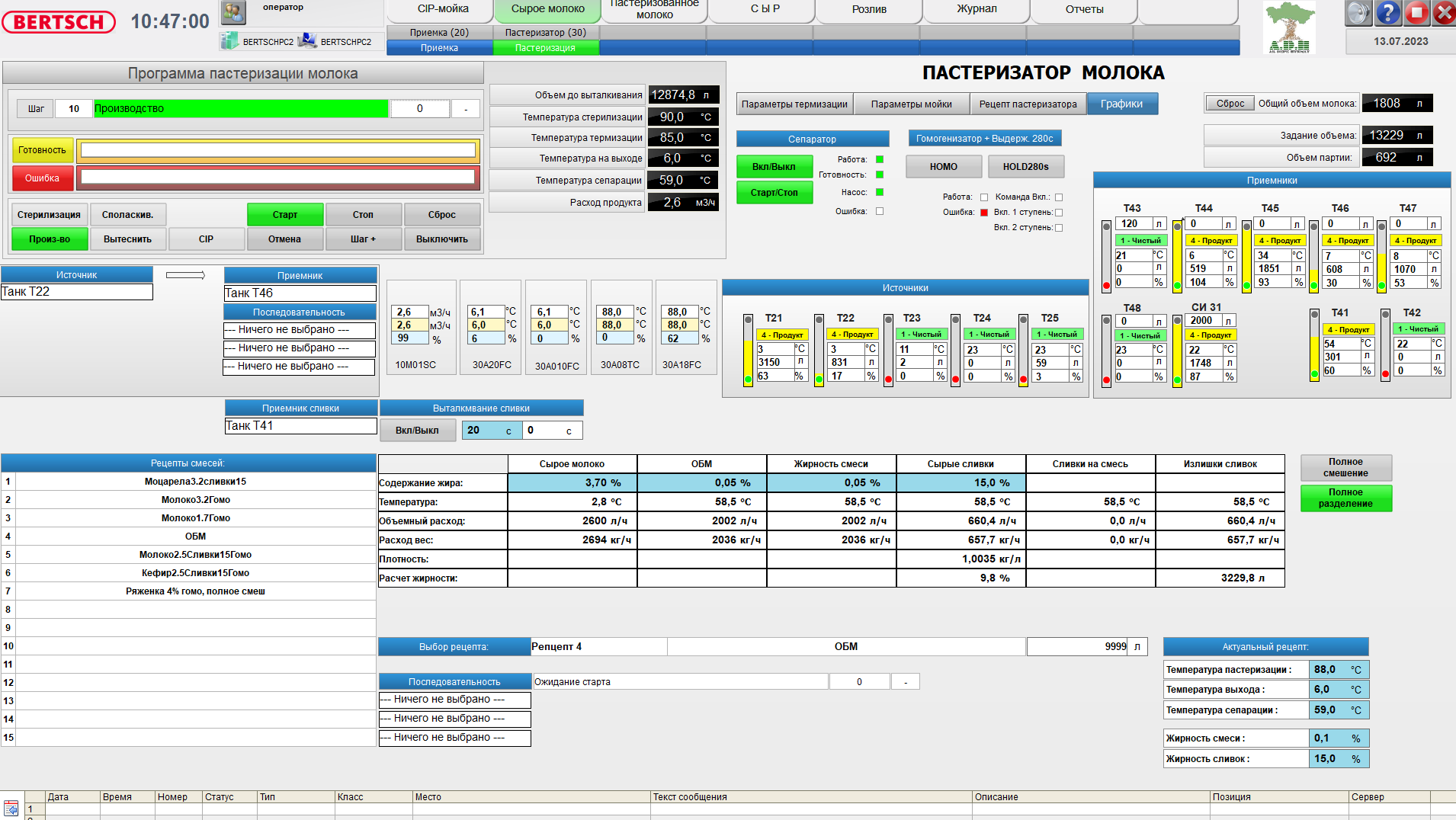Click the sound/speaker icon in the top right
This screenshot has height=820, width=1456.
1358,13
